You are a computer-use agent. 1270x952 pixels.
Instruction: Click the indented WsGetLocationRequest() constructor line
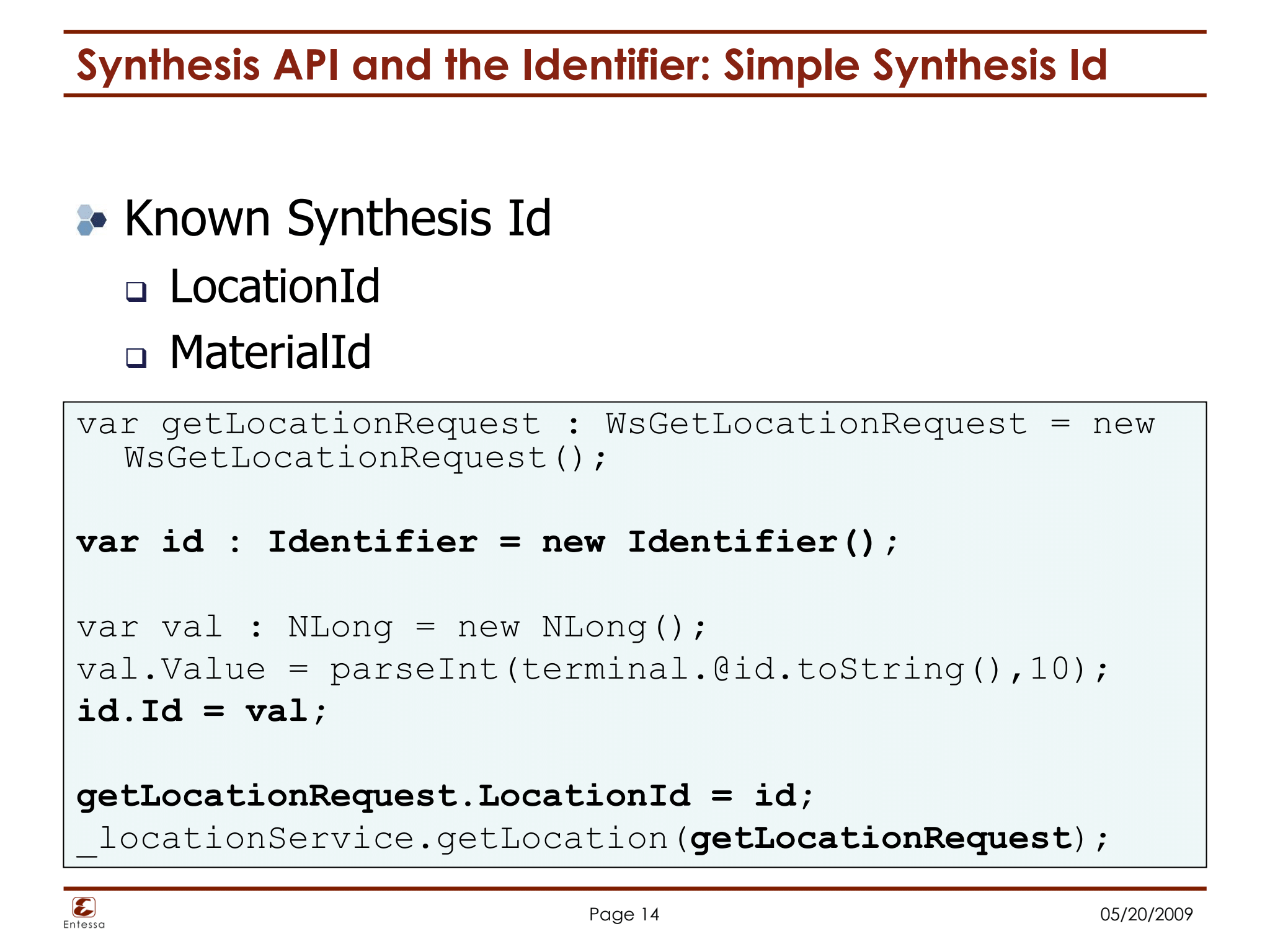(365, 459)
